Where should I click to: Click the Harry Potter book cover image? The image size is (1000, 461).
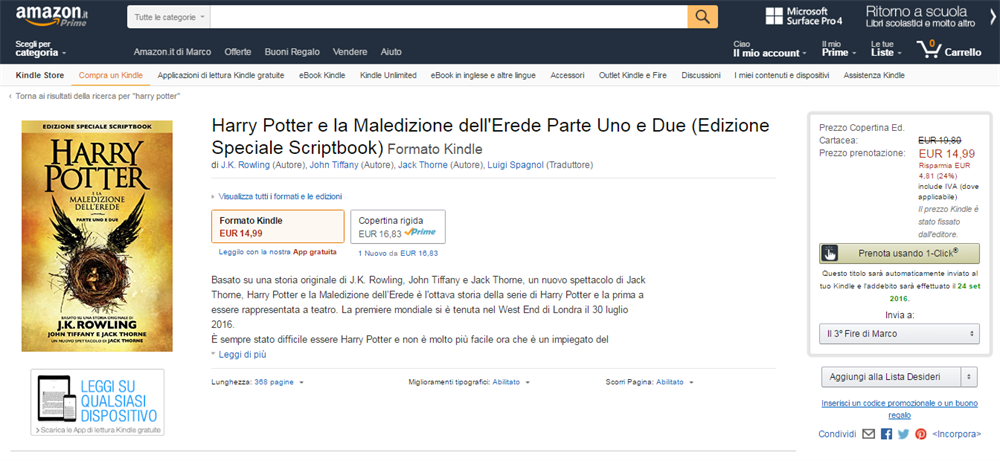pos(97,236)
